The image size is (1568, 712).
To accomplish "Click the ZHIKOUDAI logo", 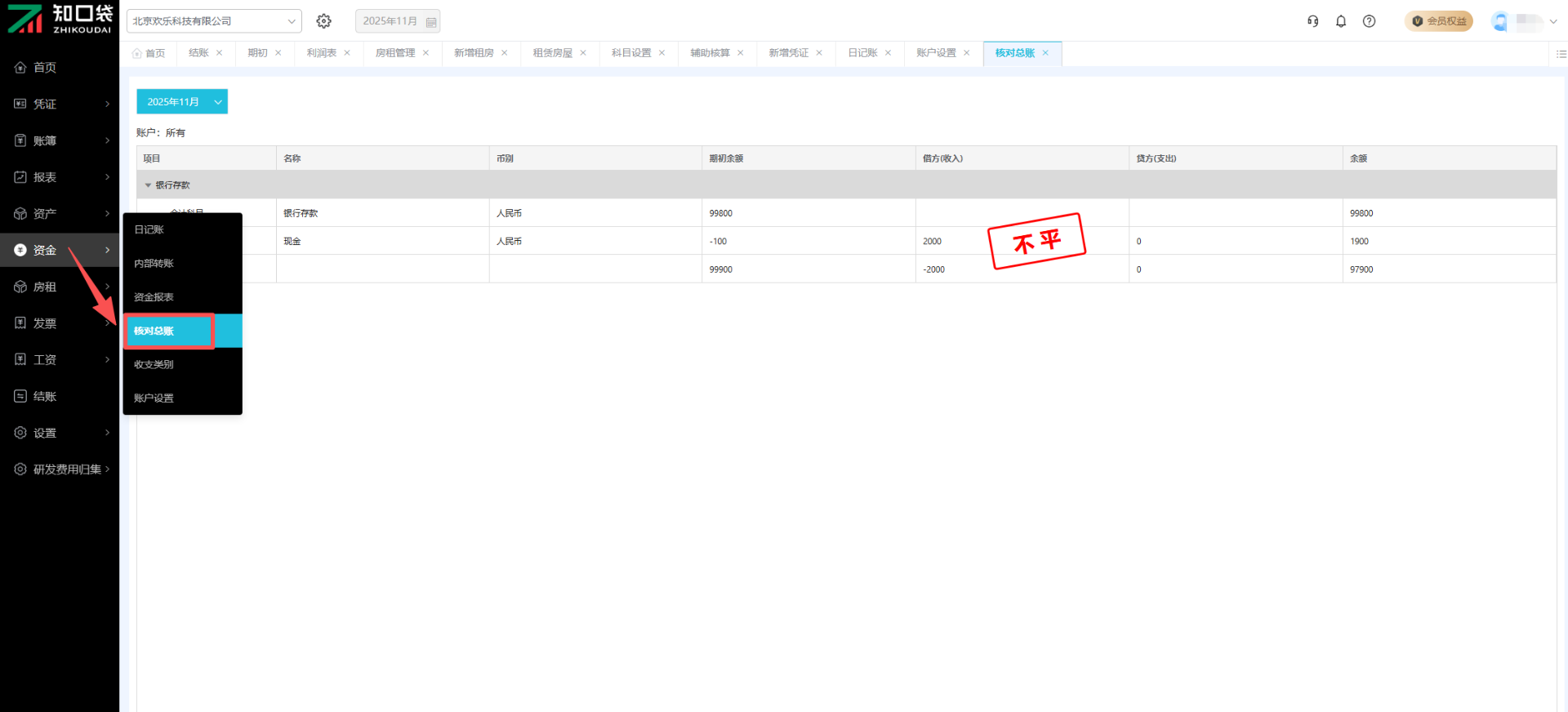I will pyautogui.click(x=60, y=19).
